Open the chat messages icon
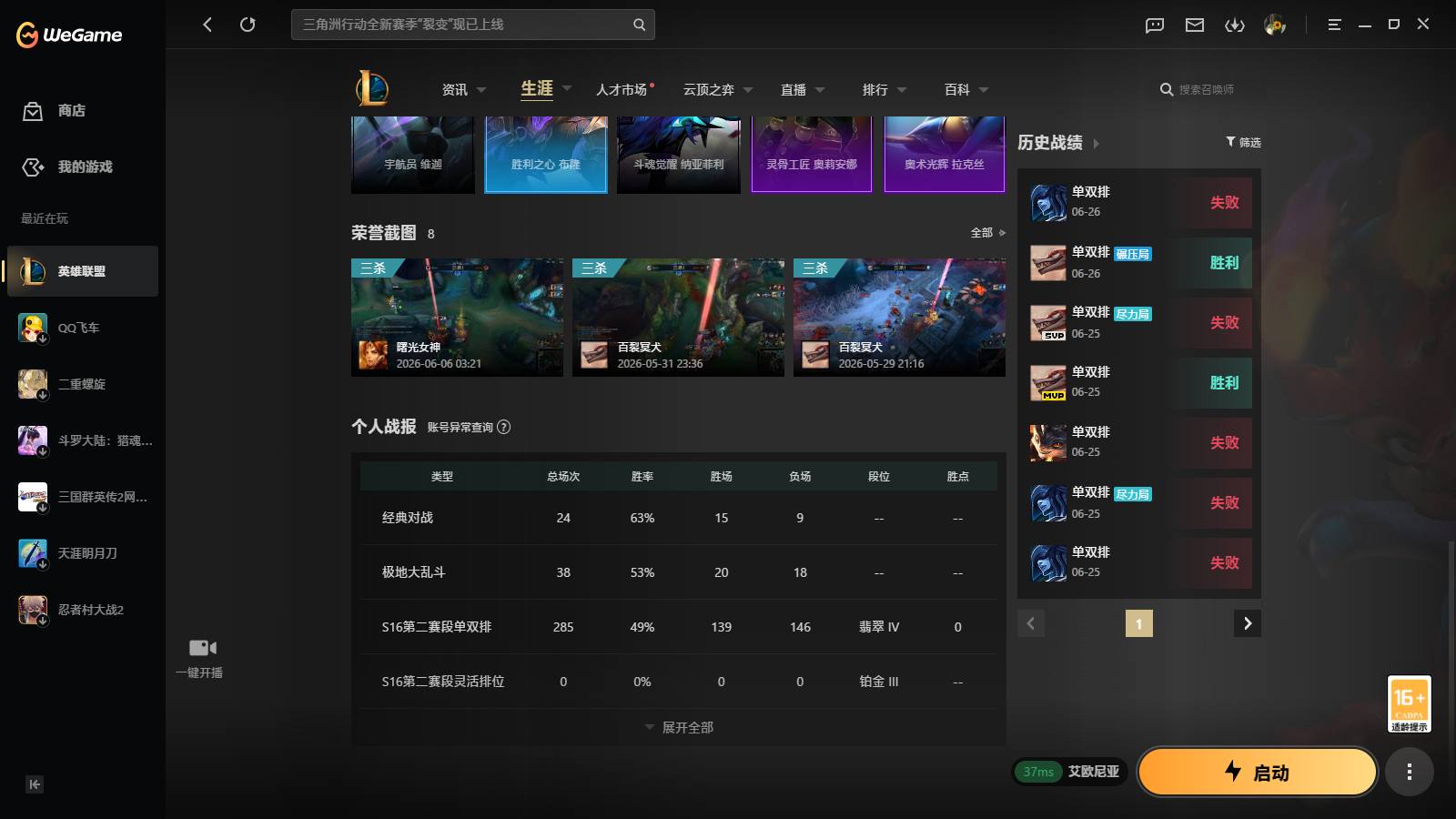1456x819 pixels. coord(1155,25)
